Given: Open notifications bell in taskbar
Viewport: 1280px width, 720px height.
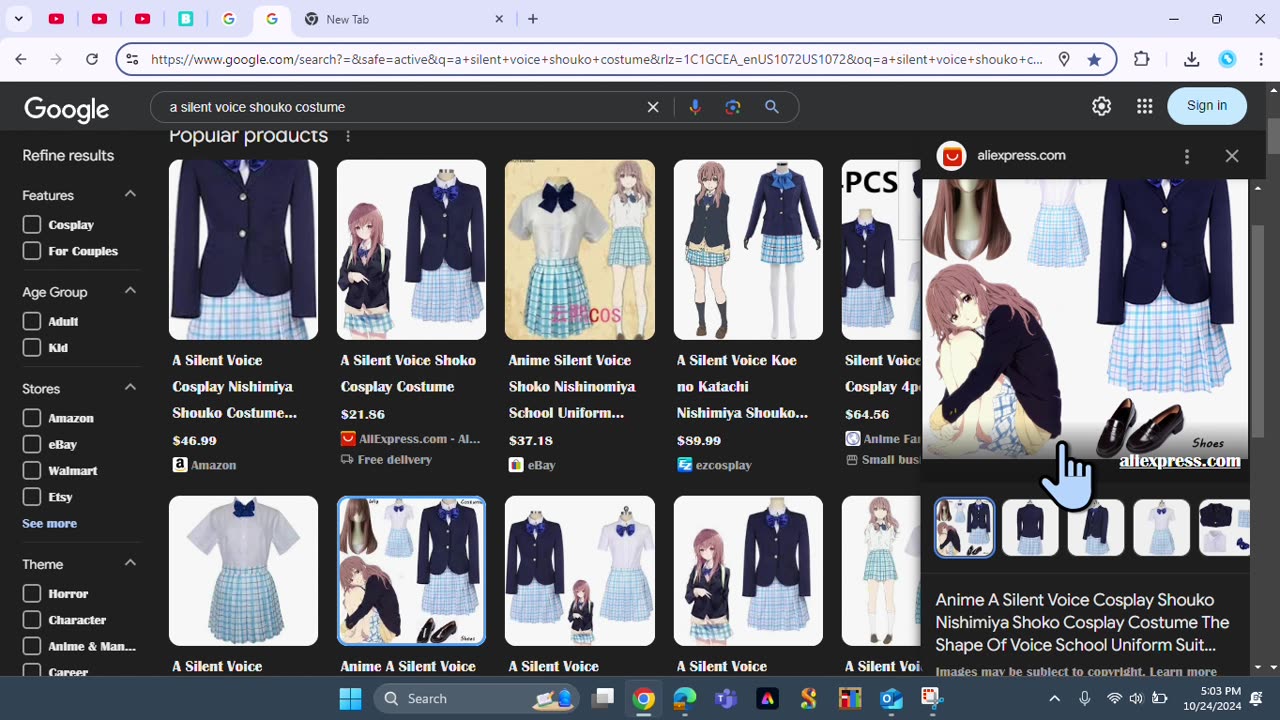Looking at the screenshot, I should pos(1256,698).
